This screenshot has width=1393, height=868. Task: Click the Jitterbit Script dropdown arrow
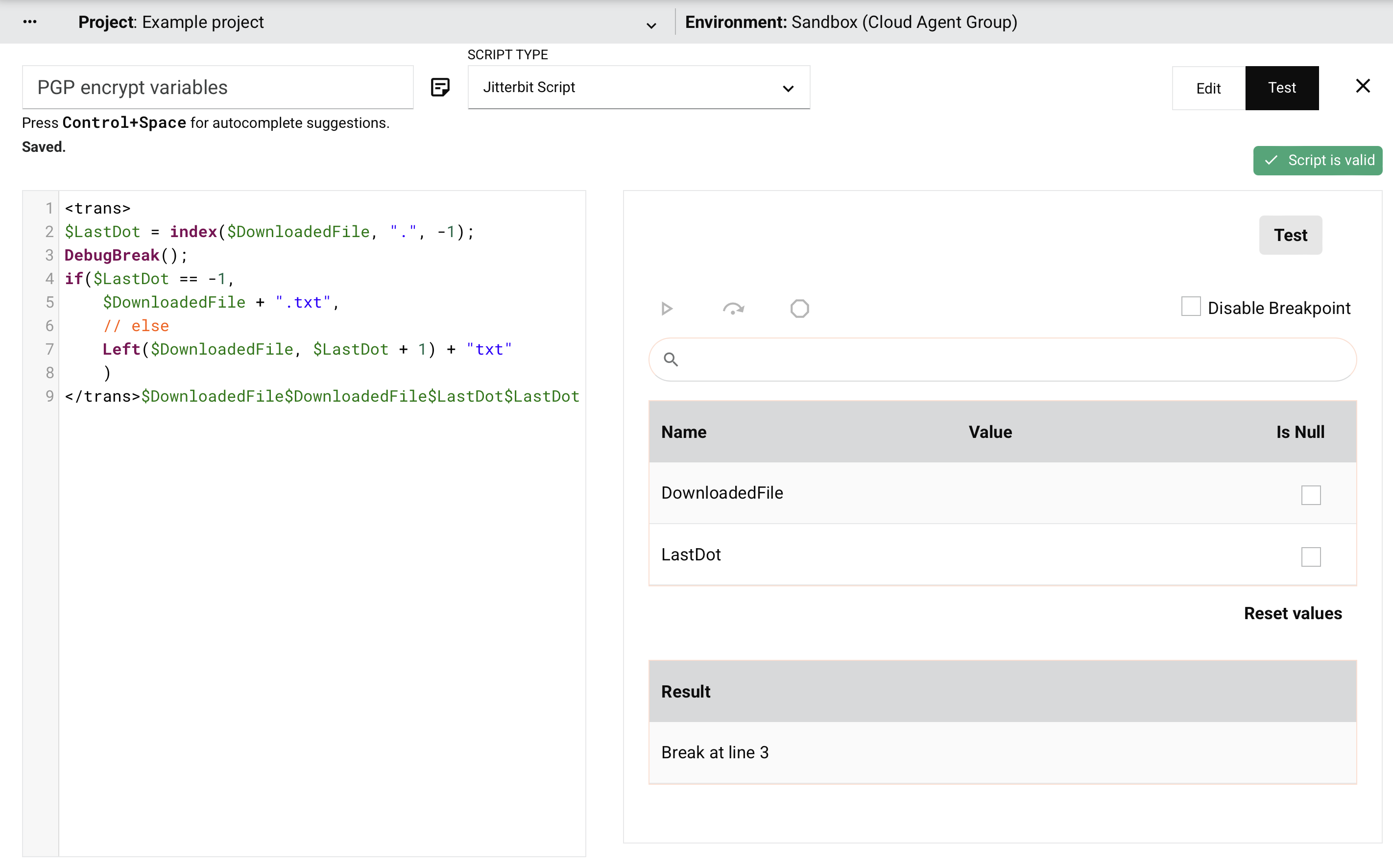(788, 88)
